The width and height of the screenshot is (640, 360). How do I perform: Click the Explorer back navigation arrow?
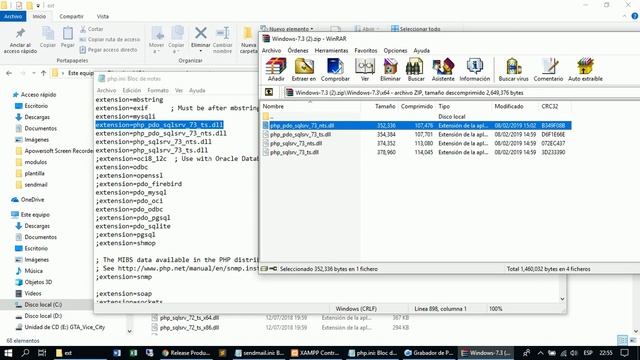(9, 73)
